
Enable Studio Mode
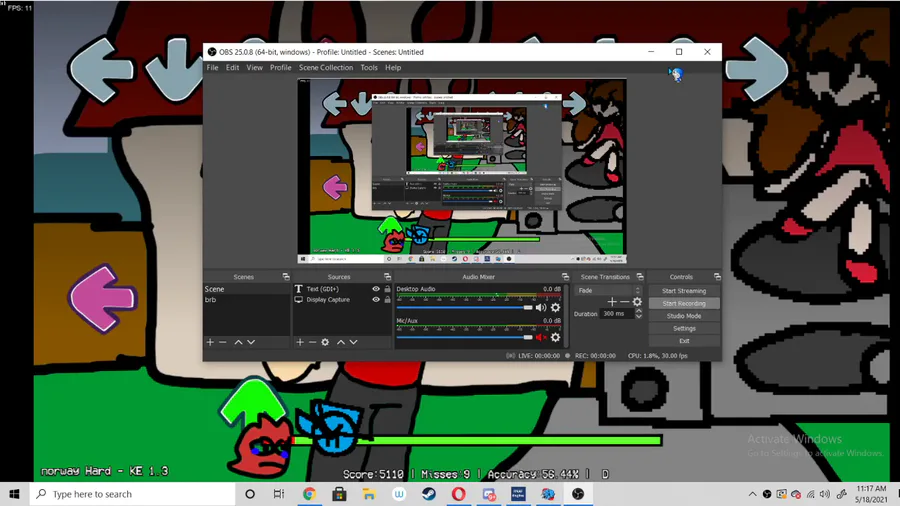(x=684, y=316)
